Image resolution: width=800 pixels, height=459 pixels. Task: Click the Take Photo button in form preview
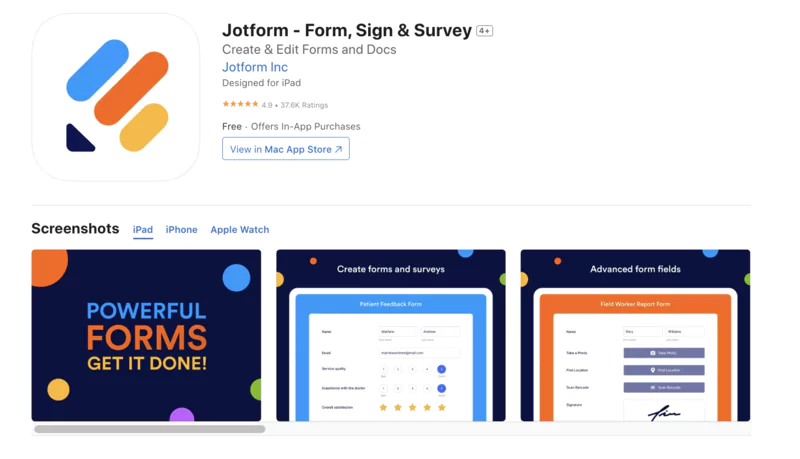click(x=664, y=353)
